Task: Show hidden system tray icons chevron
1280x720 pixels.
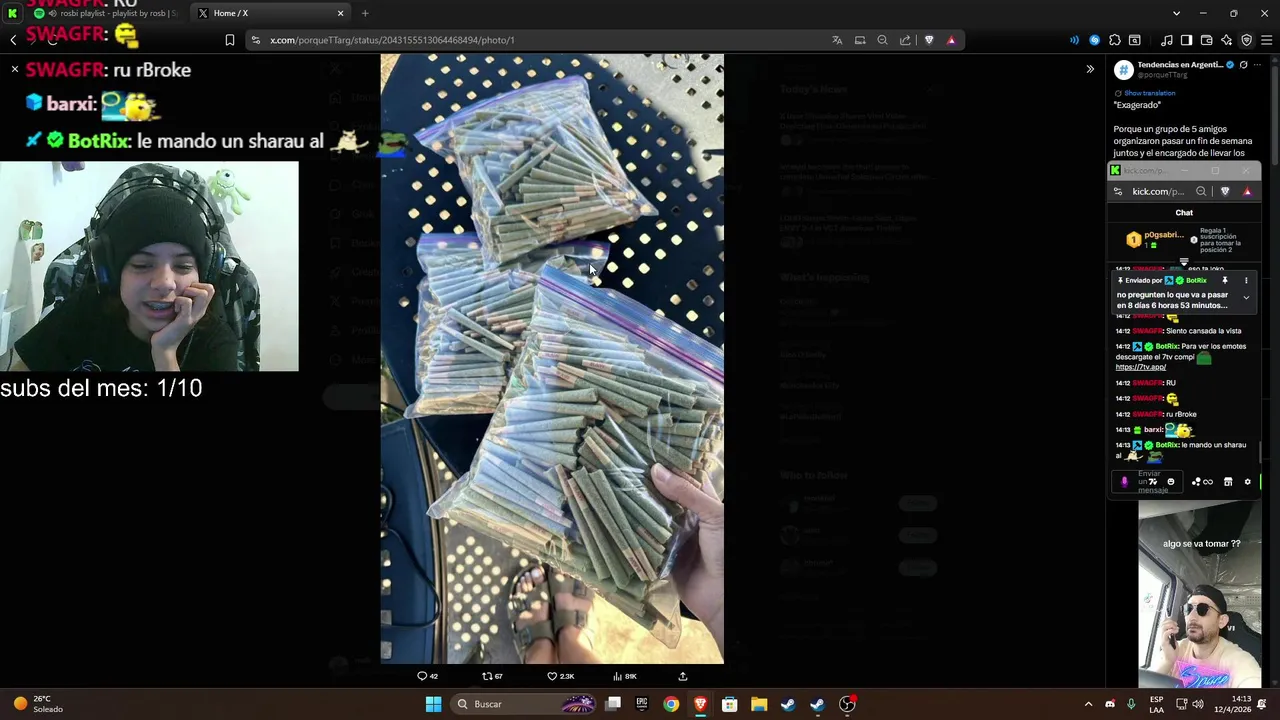Action: coord(1088,704)
